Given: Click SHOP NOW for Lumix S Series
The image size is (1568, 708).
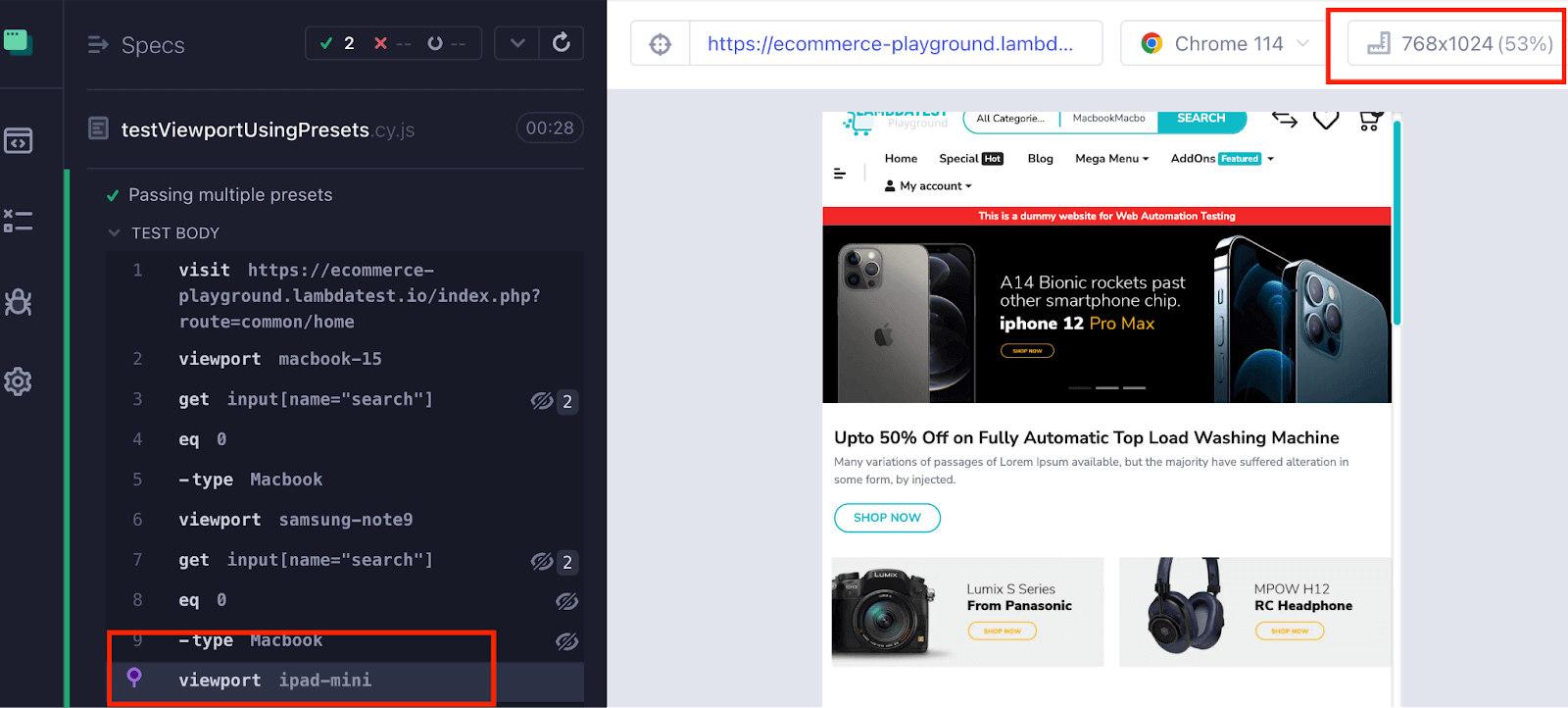Looking at the screenshot, I should pos(1002,631).
